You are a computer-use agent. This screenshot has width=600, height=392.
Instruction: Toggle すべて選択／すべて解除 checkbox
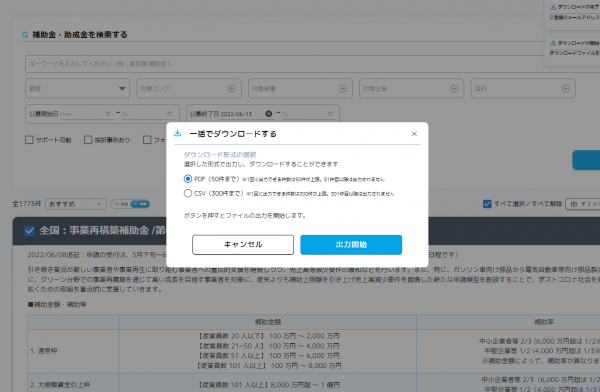click(x=487, y=204)
